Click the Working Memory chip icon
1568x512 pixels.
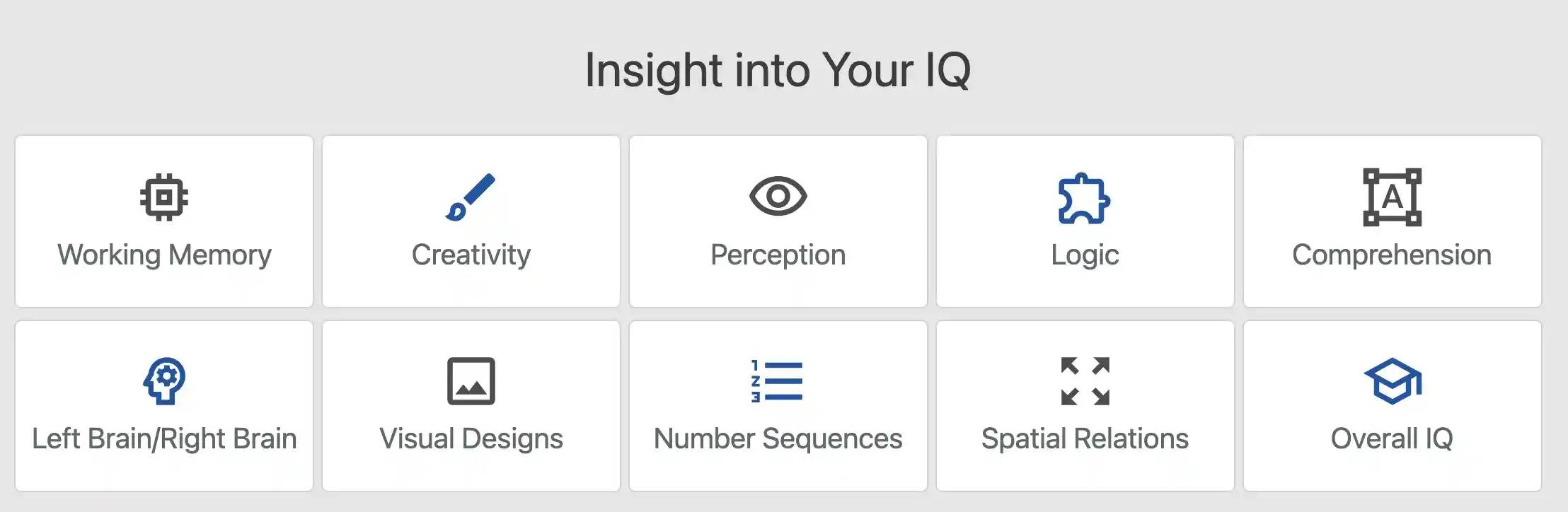pos(164,197)
